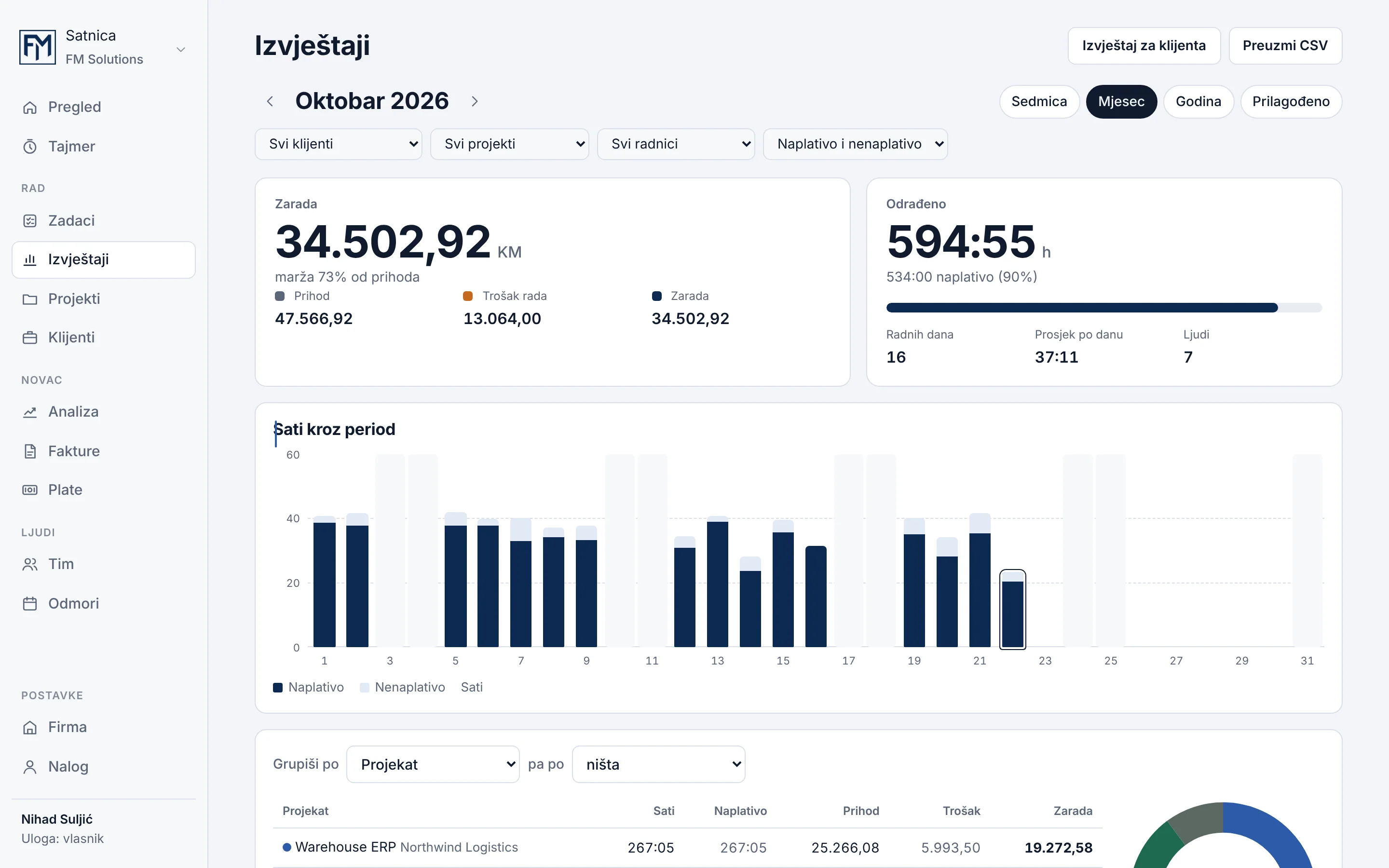The width and height of the screenshot is (1389, 868).
Task: Toggle Nenaplativo chart legend item
Action: 402,688
